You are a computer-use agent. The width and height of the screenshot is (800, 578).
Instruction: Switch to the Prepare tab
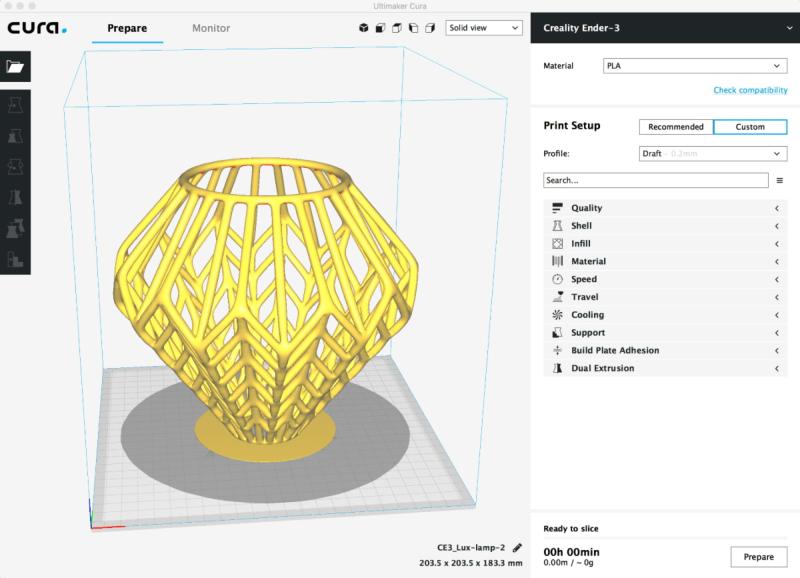[127, 28]
